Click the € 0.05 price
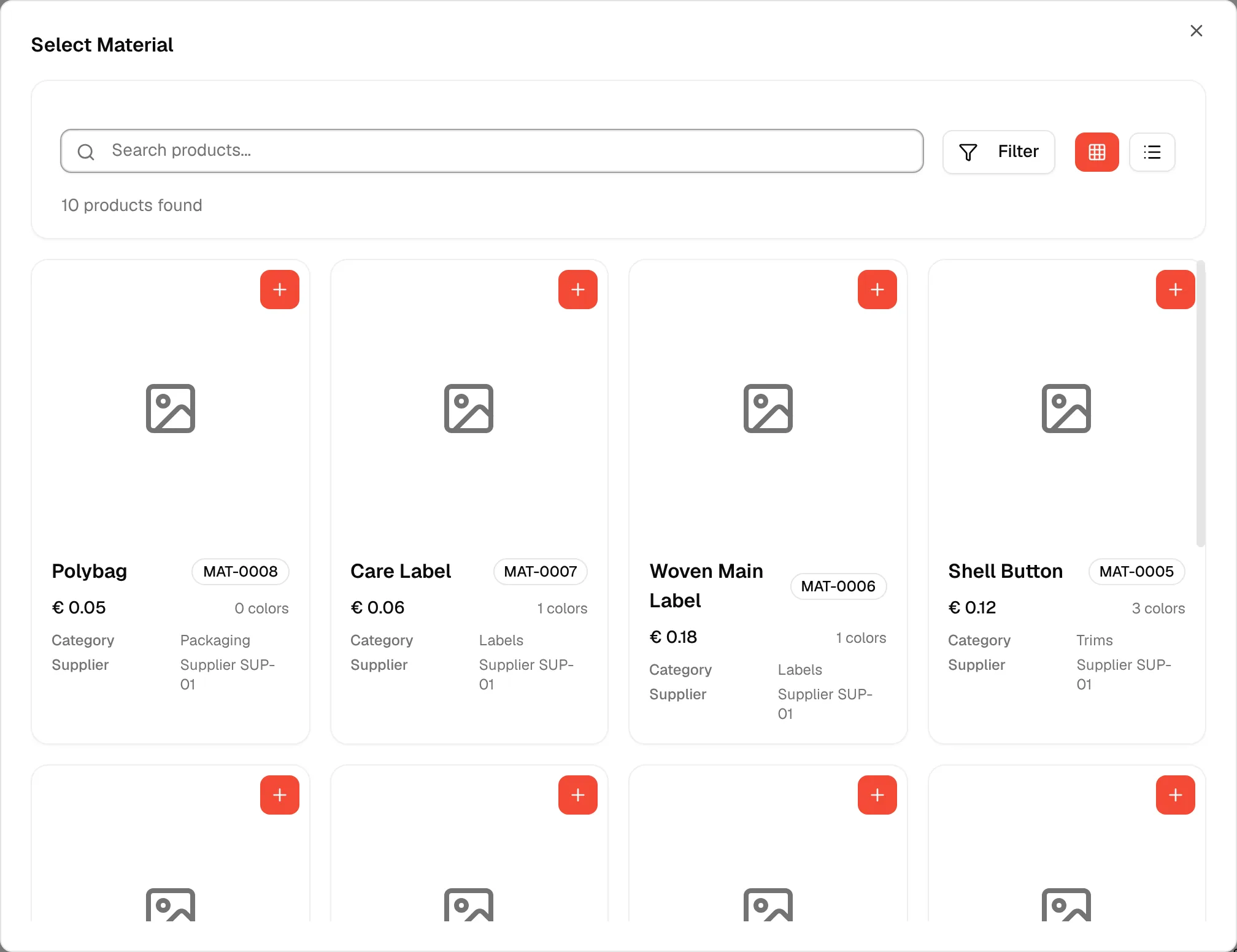 79,607
